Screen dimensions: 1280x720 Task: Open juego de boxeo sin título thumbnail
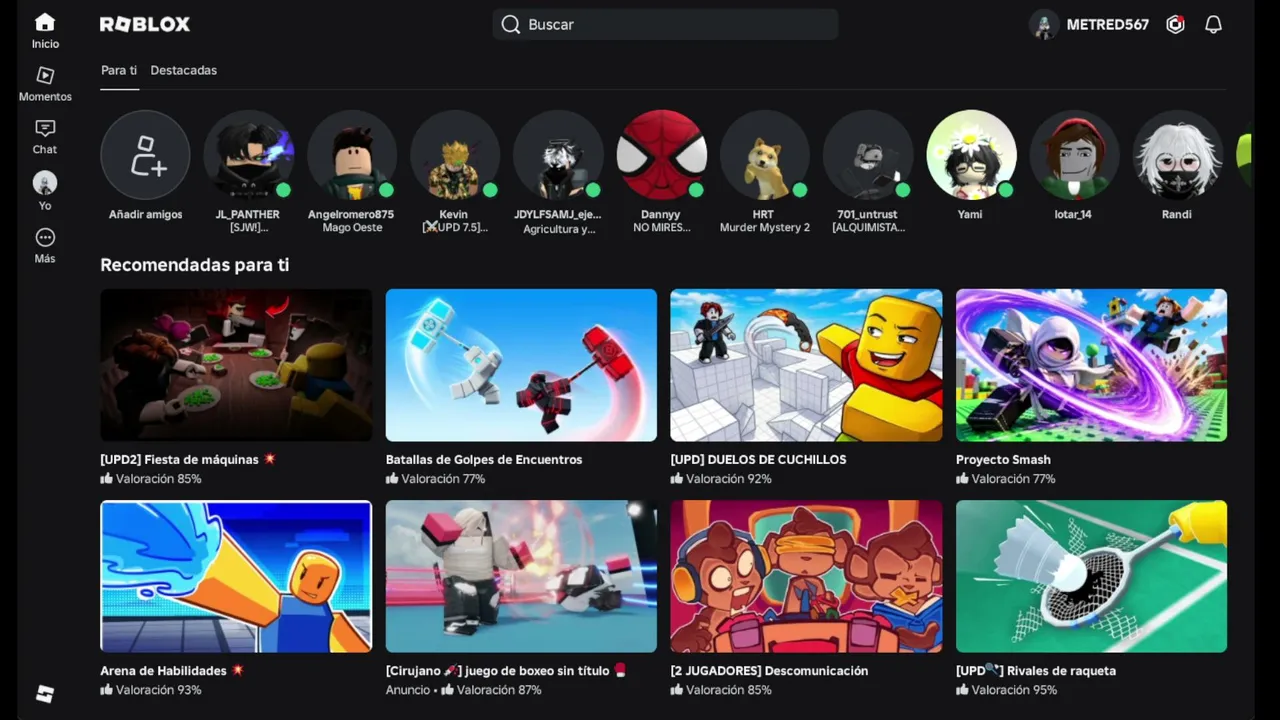521,577
